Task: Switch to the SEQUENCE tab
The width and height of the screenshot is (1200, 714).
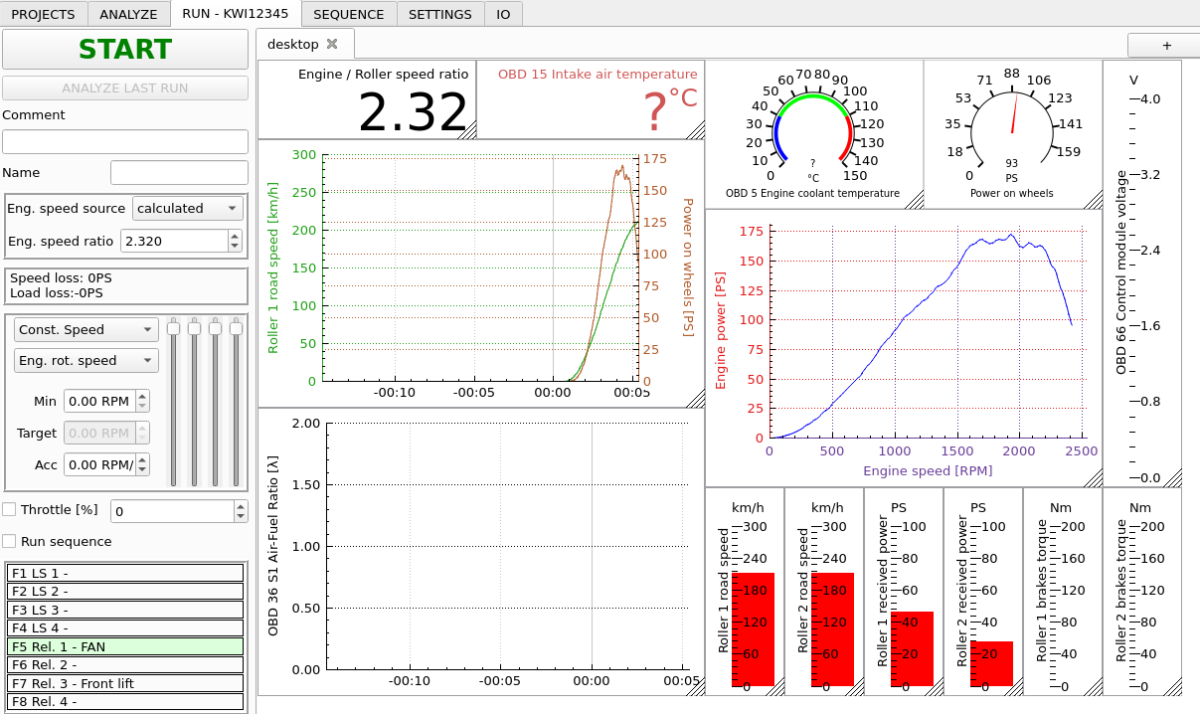Action: point(348,14)
